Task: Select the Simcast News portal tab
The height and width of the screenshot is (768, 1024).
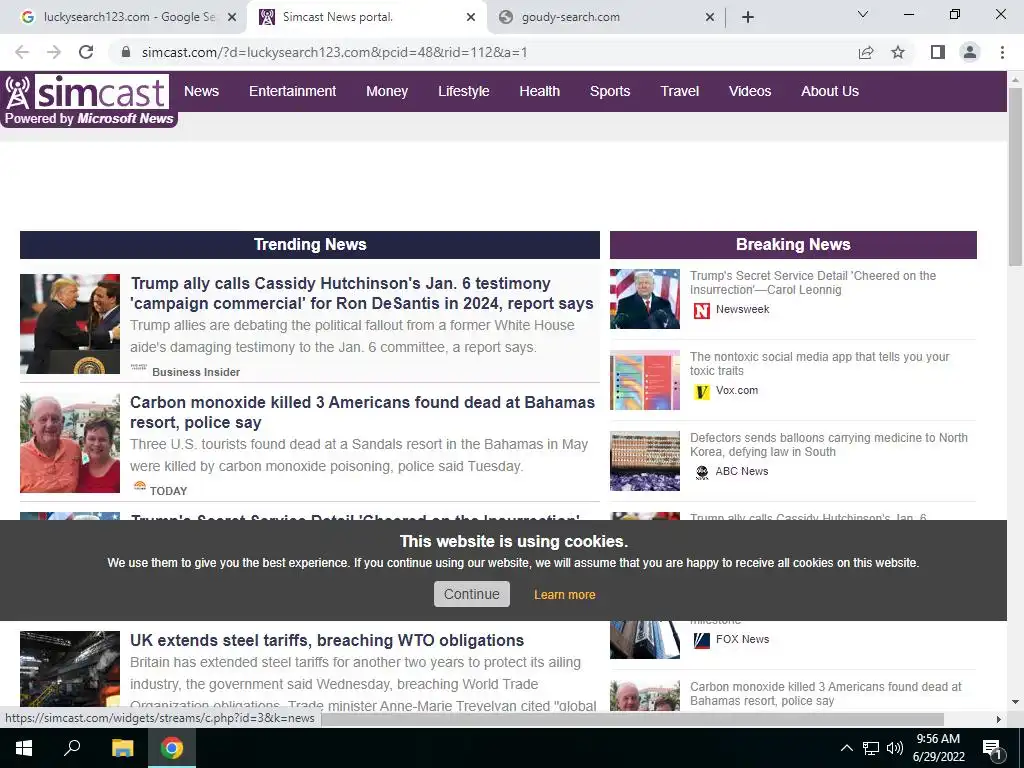Action: [x=366, y=17]
